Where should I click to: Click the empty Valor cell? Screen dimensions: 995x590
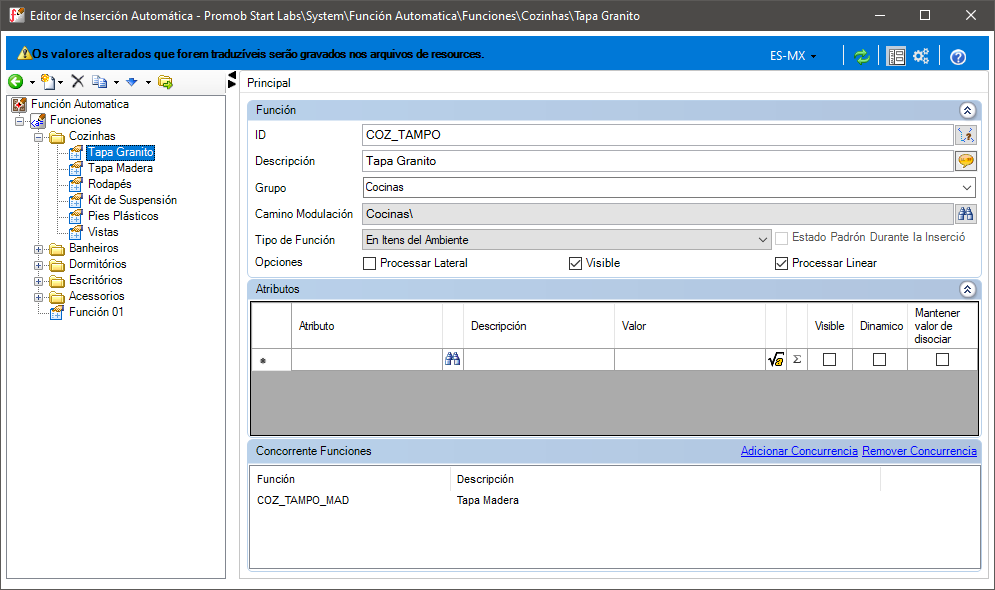690,360
